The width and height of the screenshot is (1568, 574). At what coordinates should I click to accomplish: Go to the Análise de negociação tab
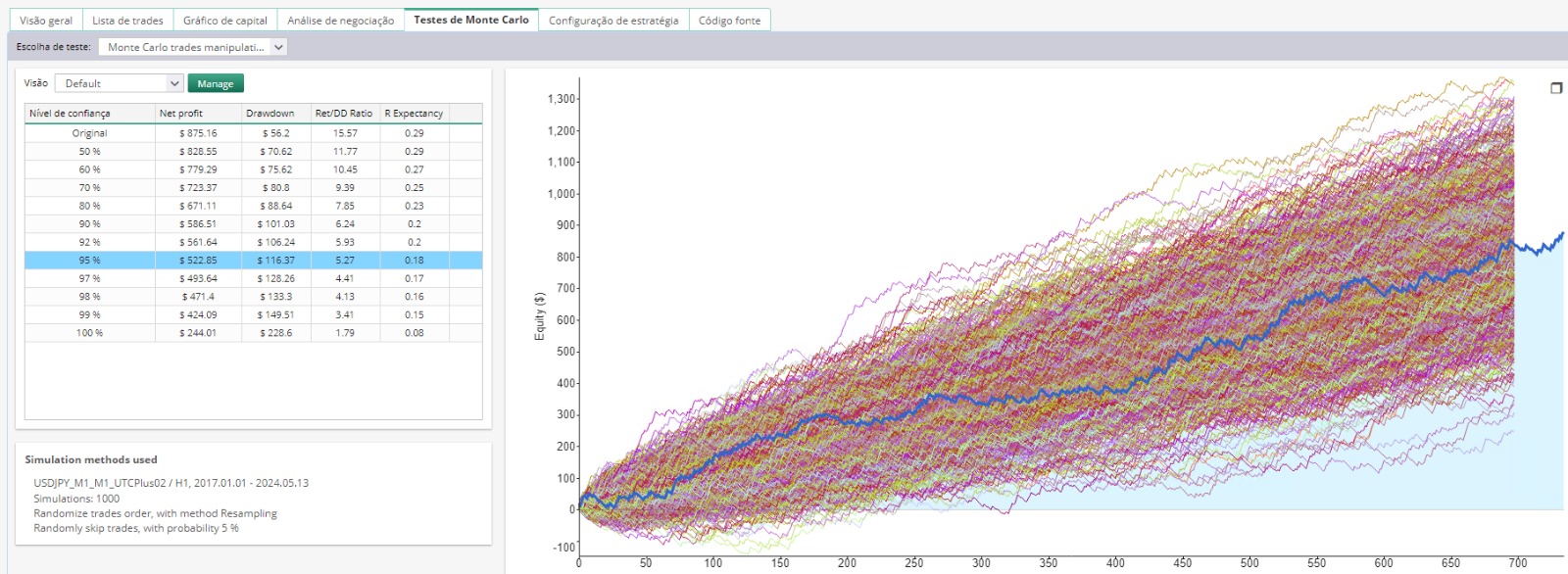pos(340,20)
